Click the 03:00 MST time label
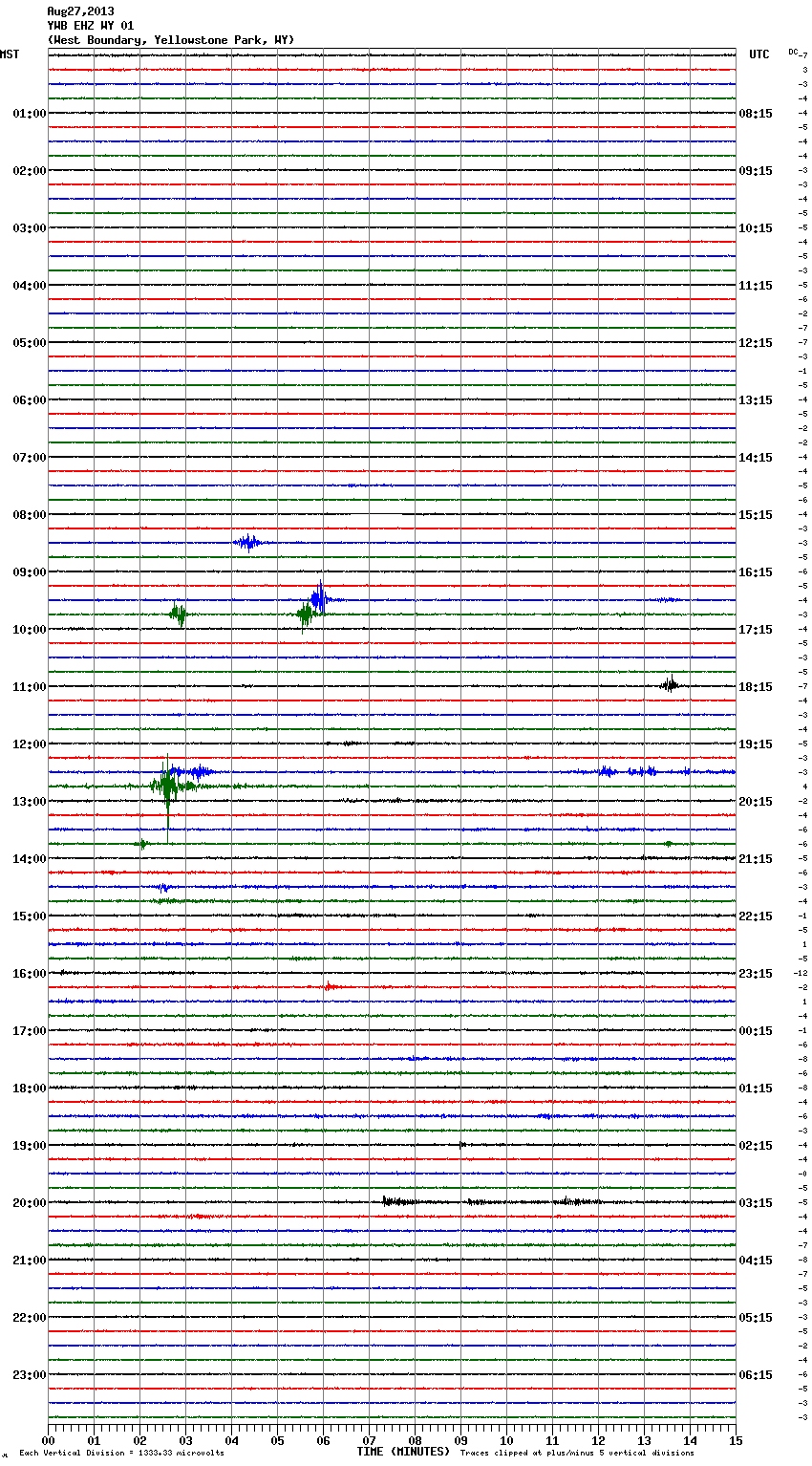This screenshot has height=1466, width=812. pyautogui.click(x=30, y=228)
